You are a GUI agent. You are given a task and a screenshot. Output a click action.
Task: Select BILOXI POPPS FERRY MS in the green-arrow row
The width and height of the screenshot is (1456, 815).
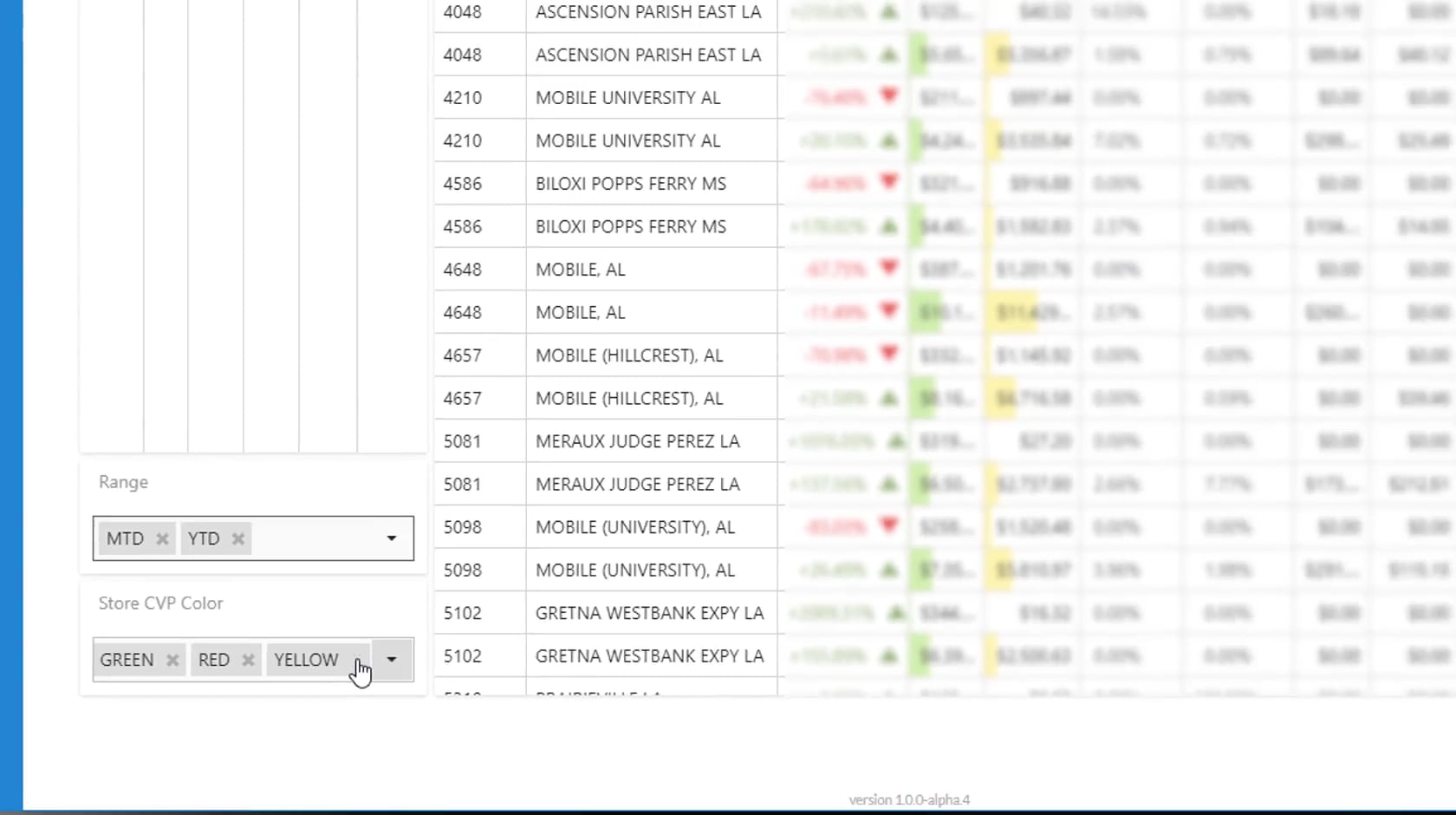coord(631,226)
